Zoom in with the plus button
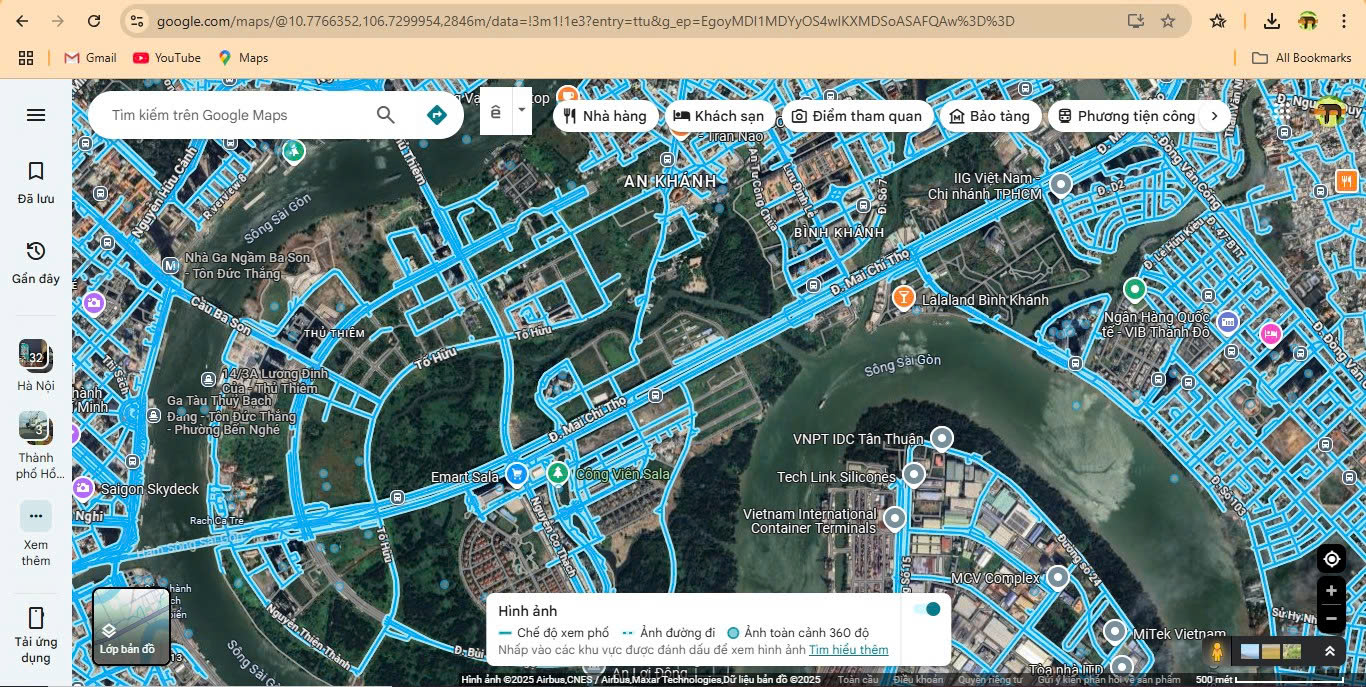 pos(1331,591)
